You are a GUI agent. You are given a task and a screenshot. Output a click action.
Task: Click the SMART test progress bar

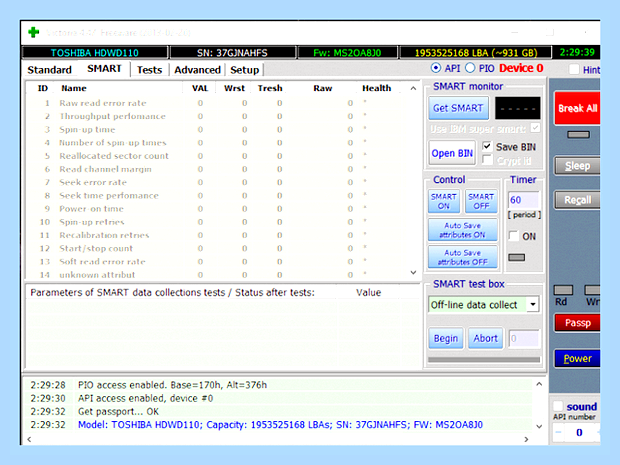[x=484, y=360]
